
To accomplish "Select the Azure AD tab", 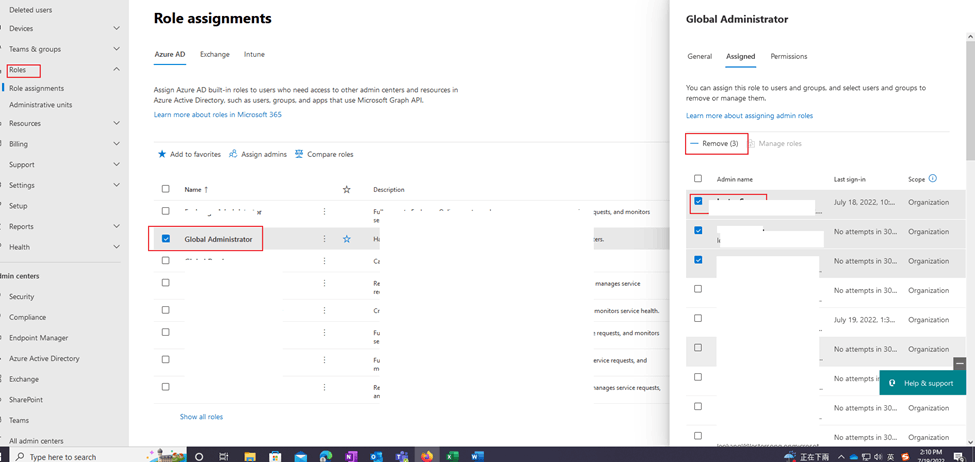I will [x=169, y=55].
